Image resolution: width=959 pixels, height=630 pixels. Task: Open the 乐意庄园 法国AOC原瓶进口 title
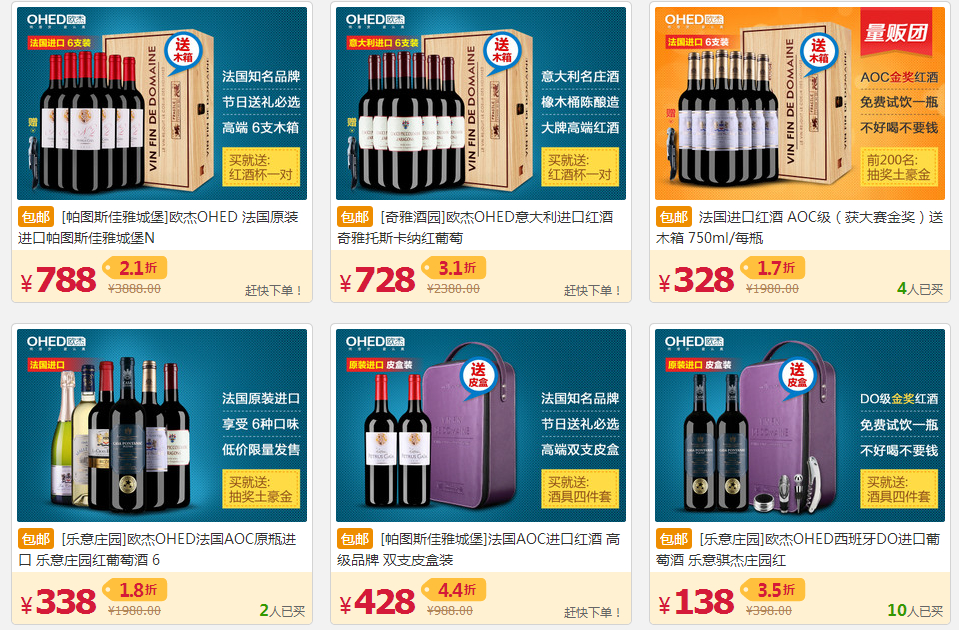(x=157, y=549)
